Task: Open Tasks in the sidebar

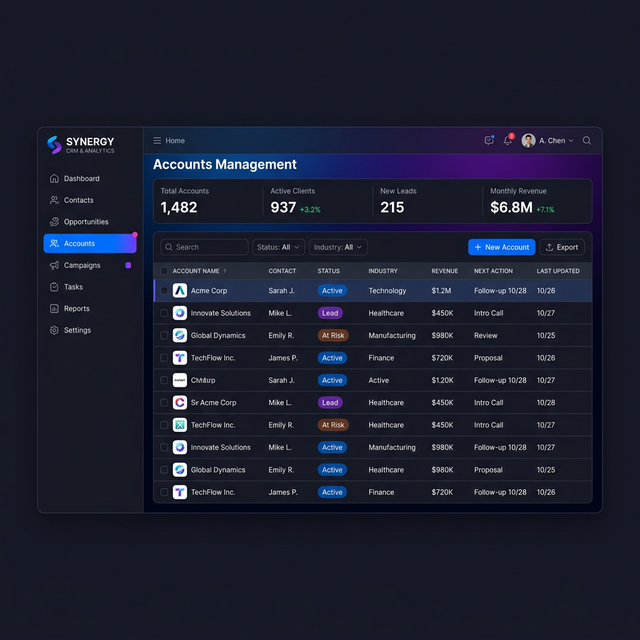Action: point(90,287)
